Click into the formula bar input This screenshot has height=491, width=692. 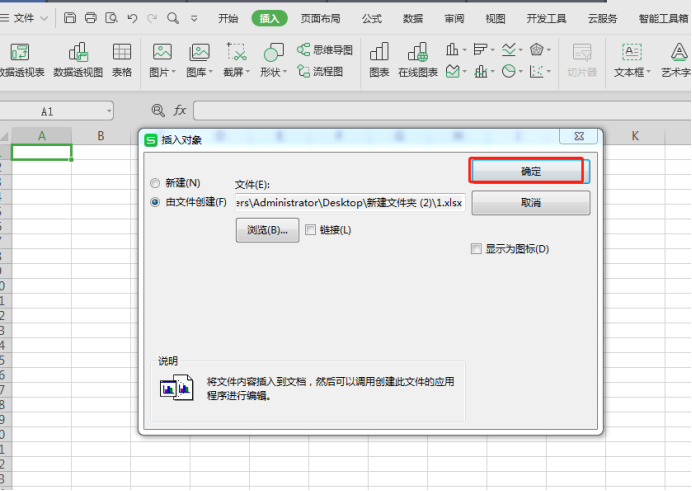click(442, 110)
